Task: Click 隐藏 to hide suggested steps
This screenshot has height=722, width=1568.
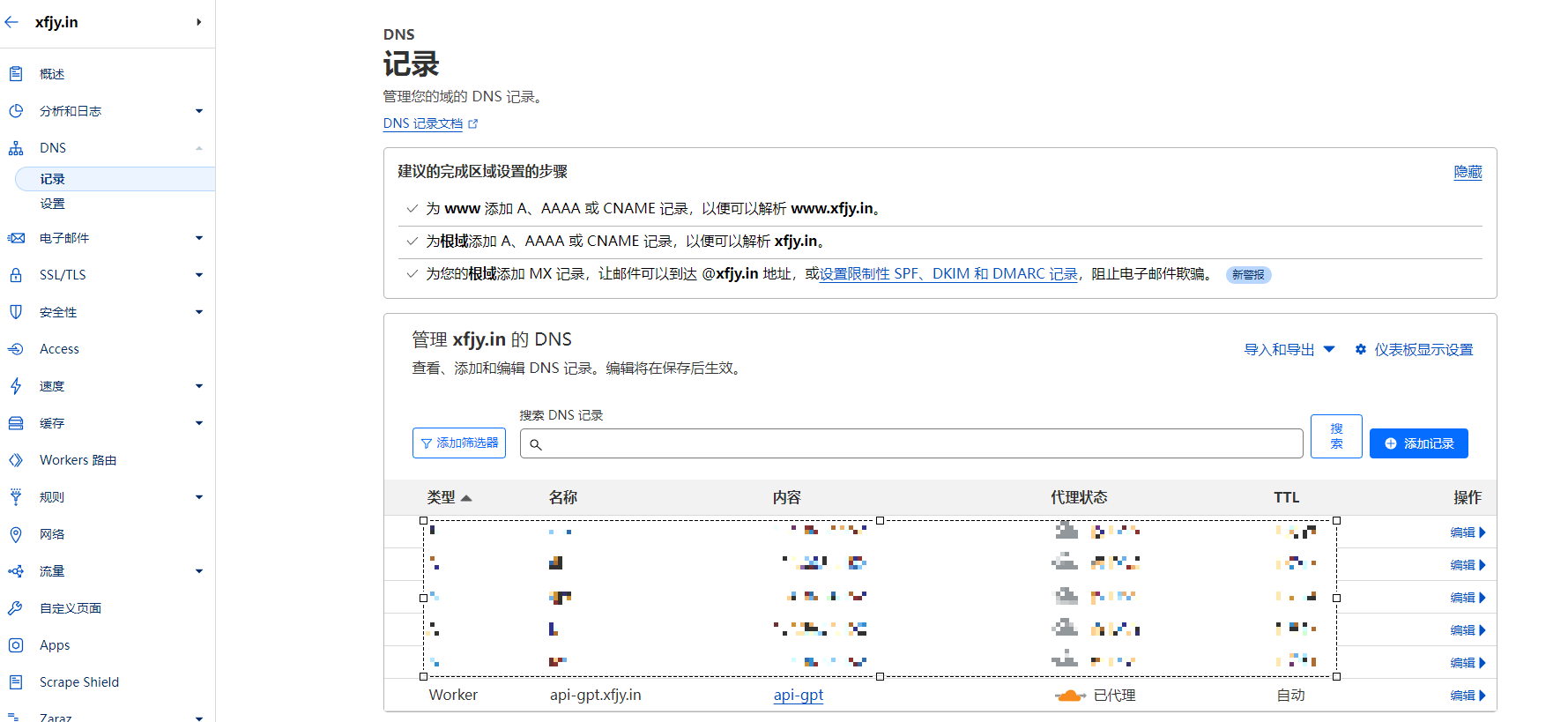Action: pos(1468,172)
